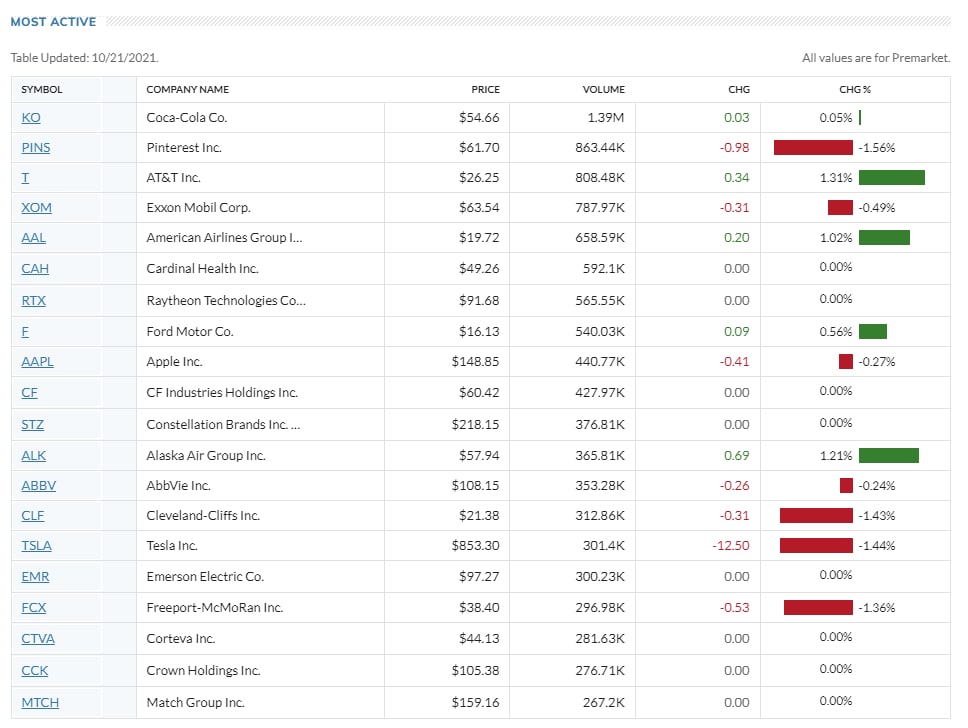
Task: Select the Alaska Air Group Inc. name
Action: click(x=206, y=456)
